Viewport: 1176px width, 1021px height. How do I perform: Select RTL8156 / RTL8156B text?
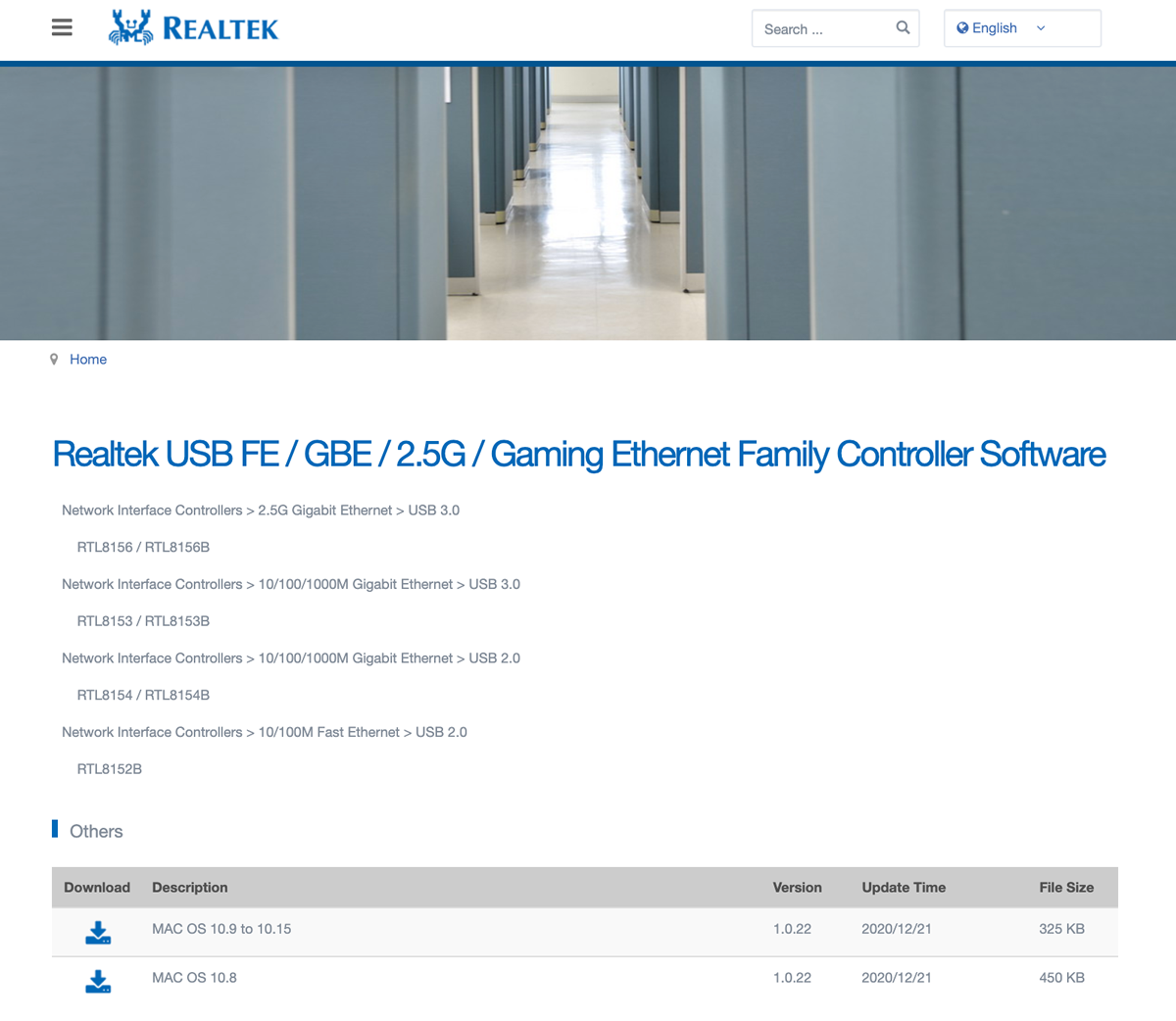[x=143, y=548]
